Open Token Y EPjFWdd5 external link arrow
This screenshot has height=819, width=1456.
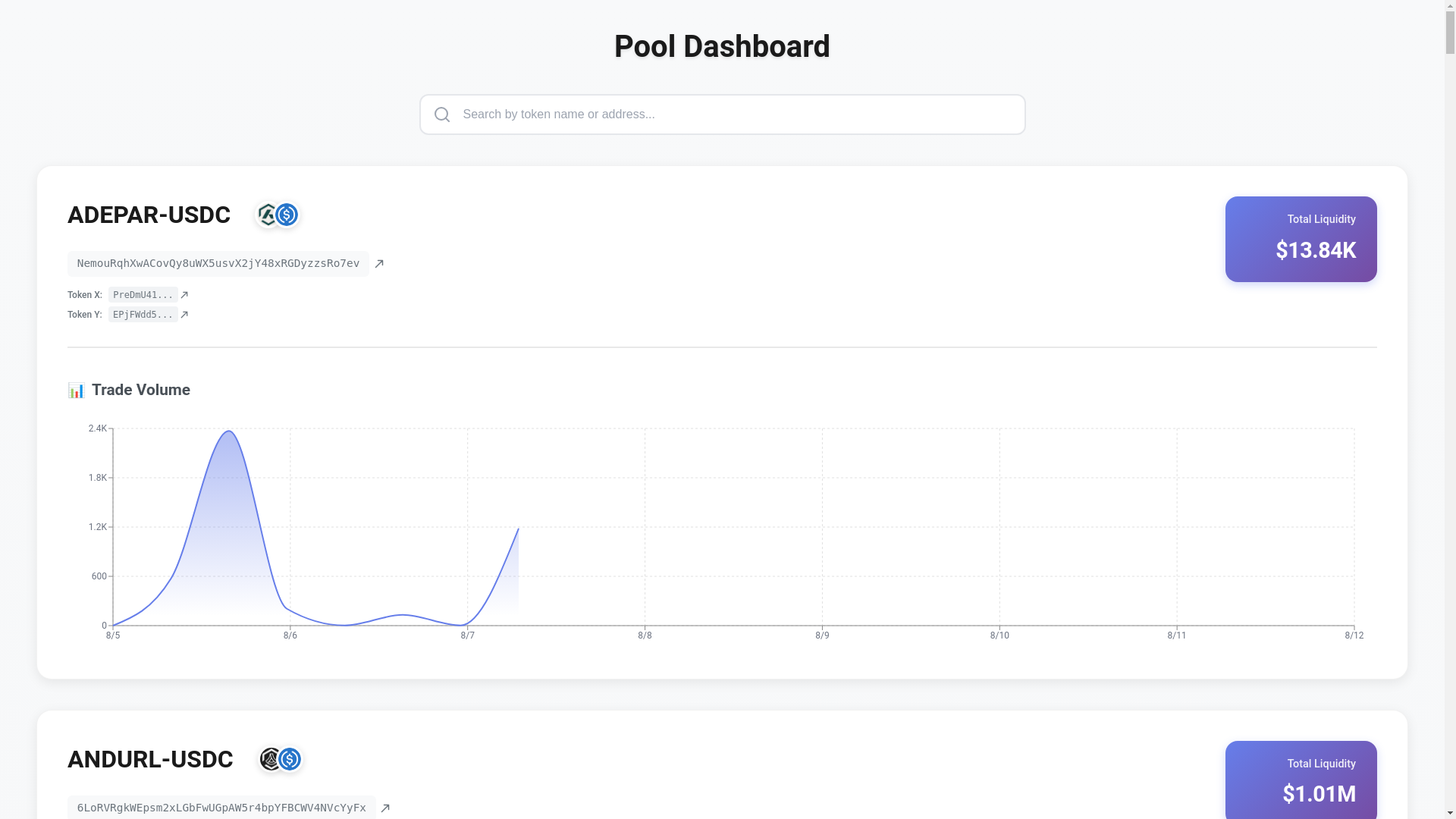point(184,315)
